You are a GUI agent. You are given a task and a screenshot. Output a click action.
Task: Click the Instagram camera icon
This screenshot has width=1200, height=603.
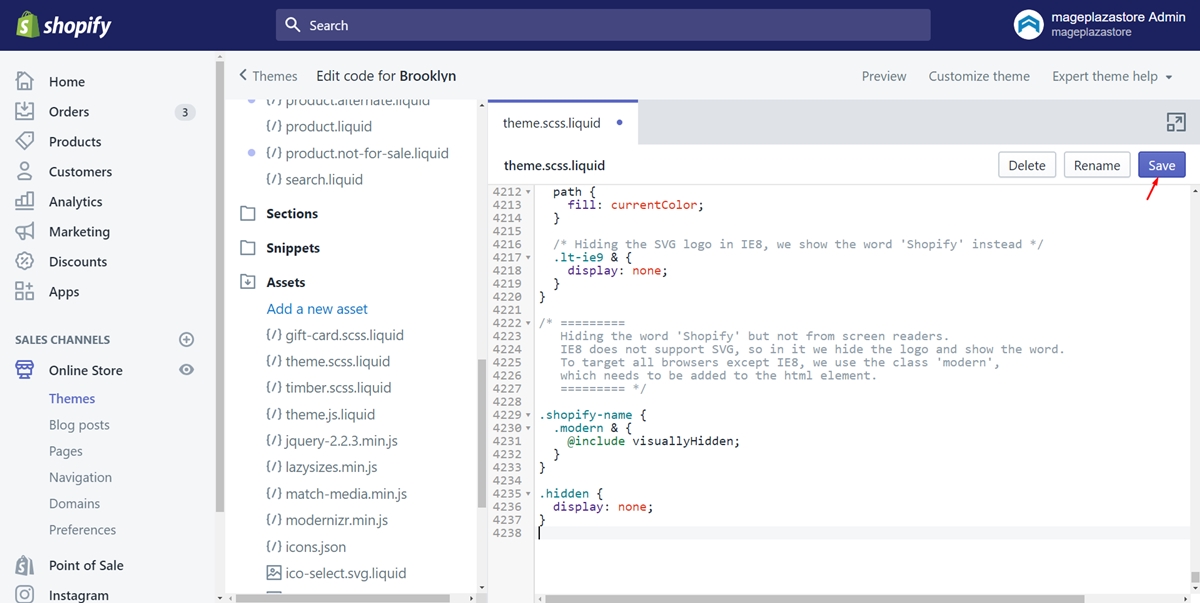click(25, 595)
